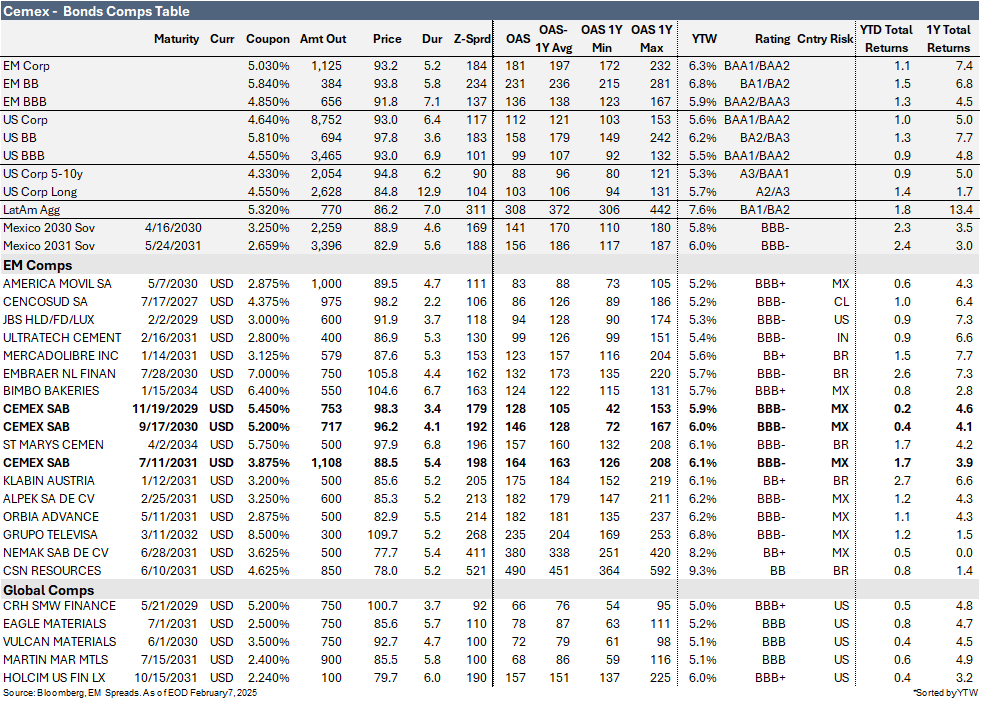Click the CSN RESOURCES Z-spread value 521
The width and height of the screenshot is (981, 706).
pyautogui.click(x=476, y=571)
